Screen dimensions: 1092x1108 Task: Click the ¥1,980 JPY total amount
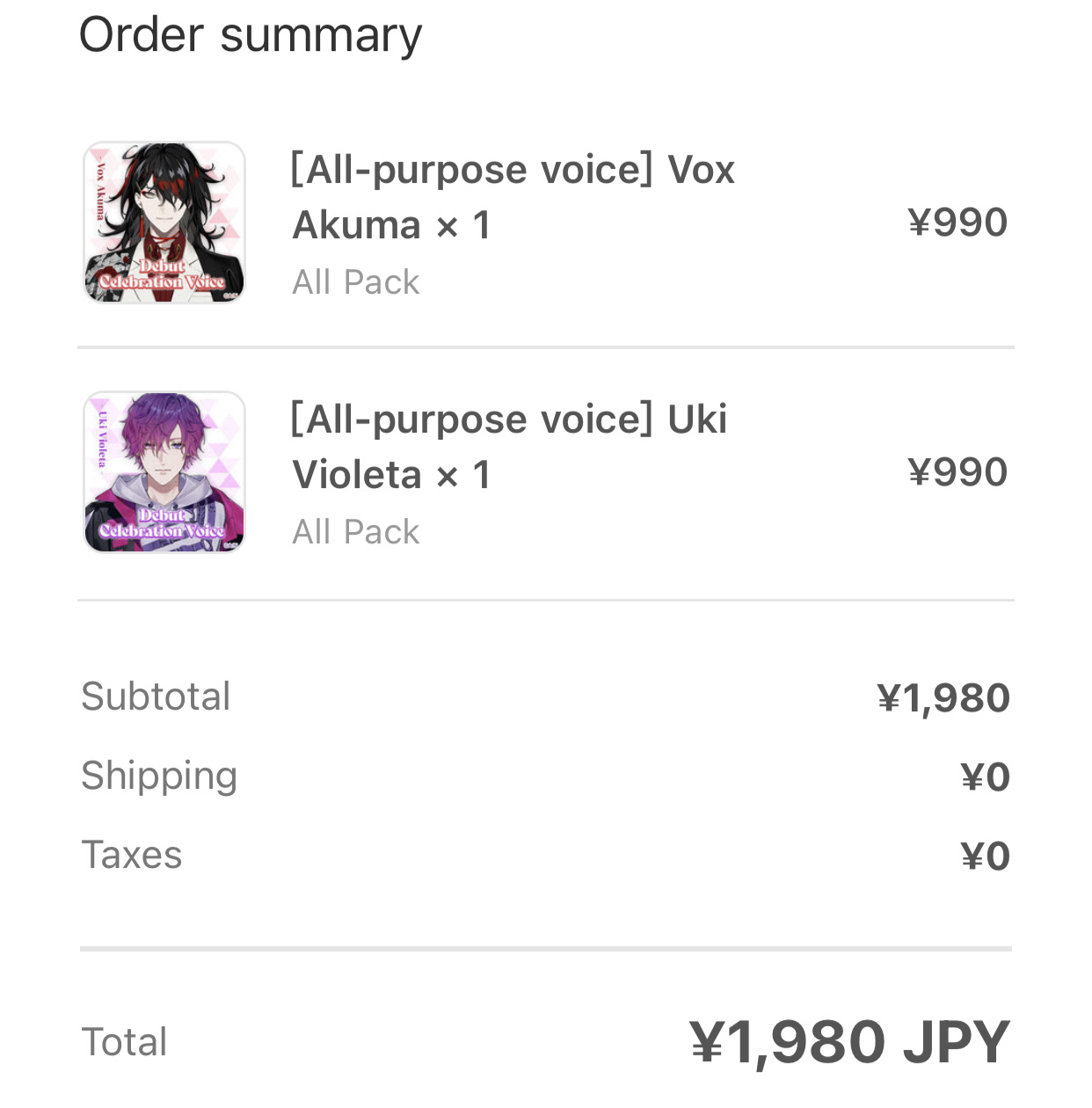point(849,1043)
